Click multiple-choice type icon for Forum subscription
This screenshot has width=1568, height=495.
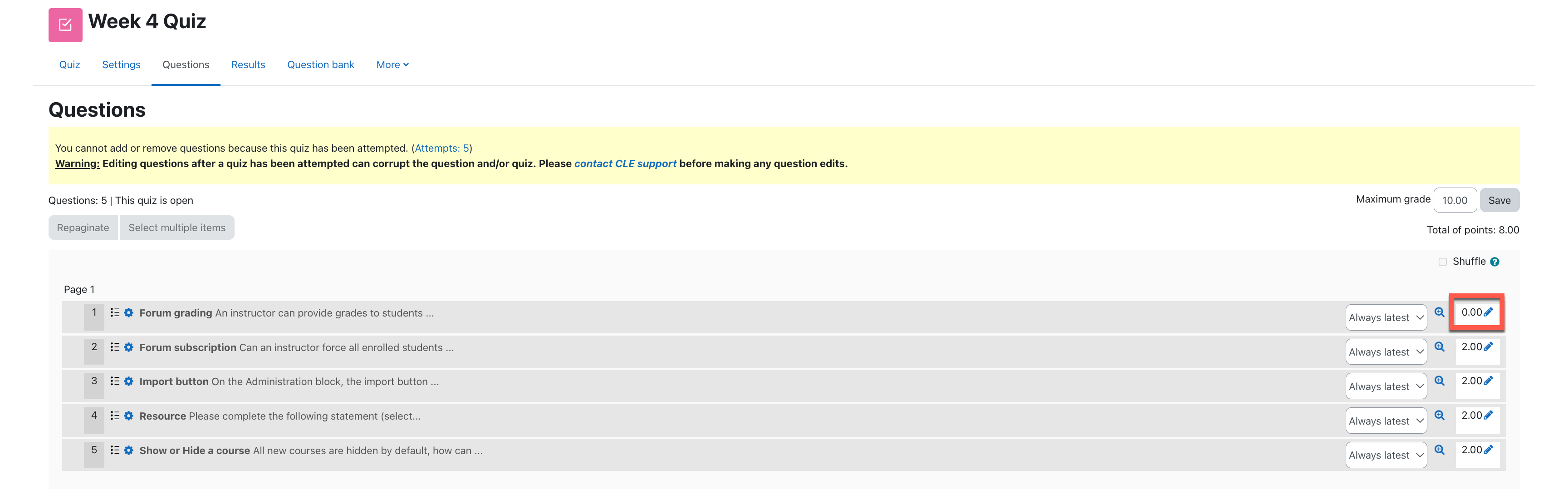point(114,347)
